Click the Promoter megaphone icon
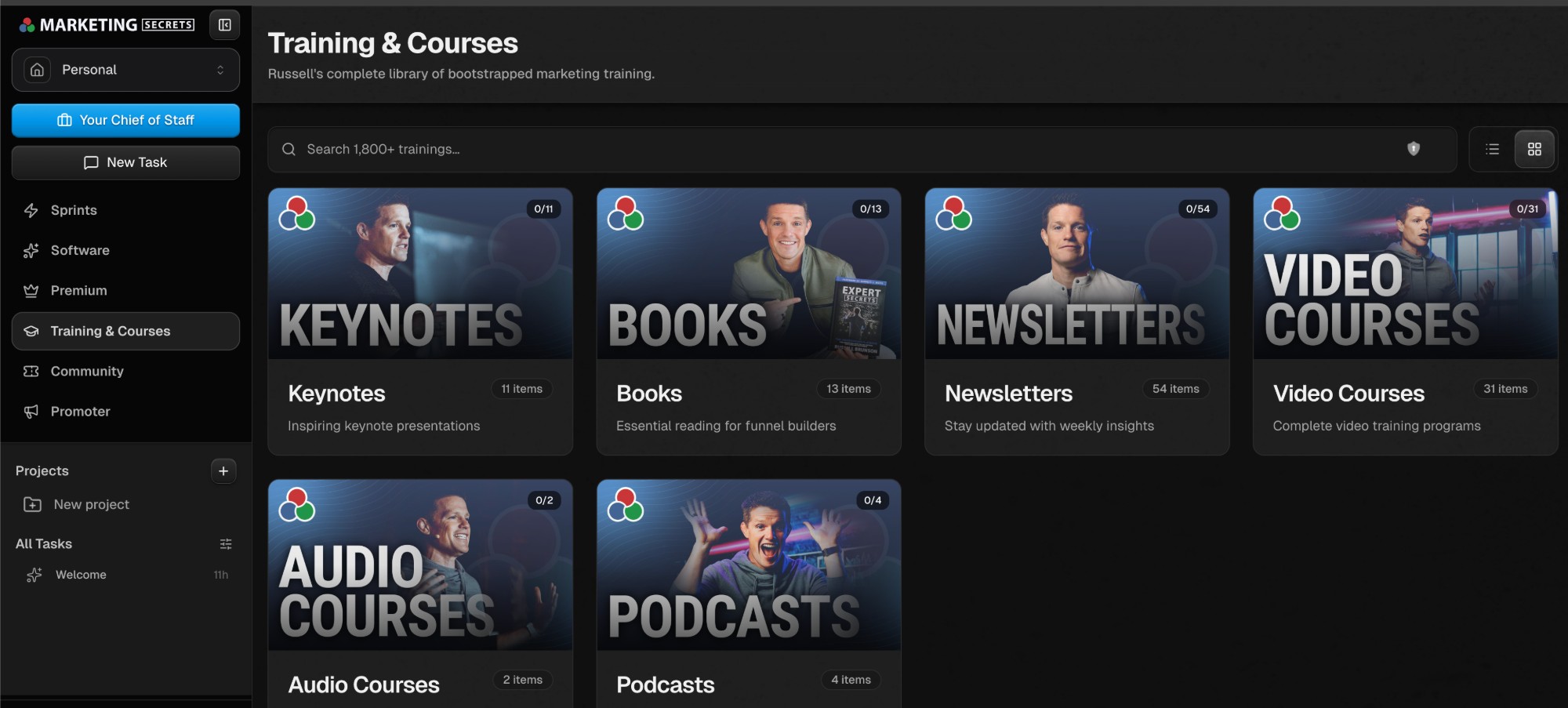Screen dimensions: 1568x708 pos(31,411)
